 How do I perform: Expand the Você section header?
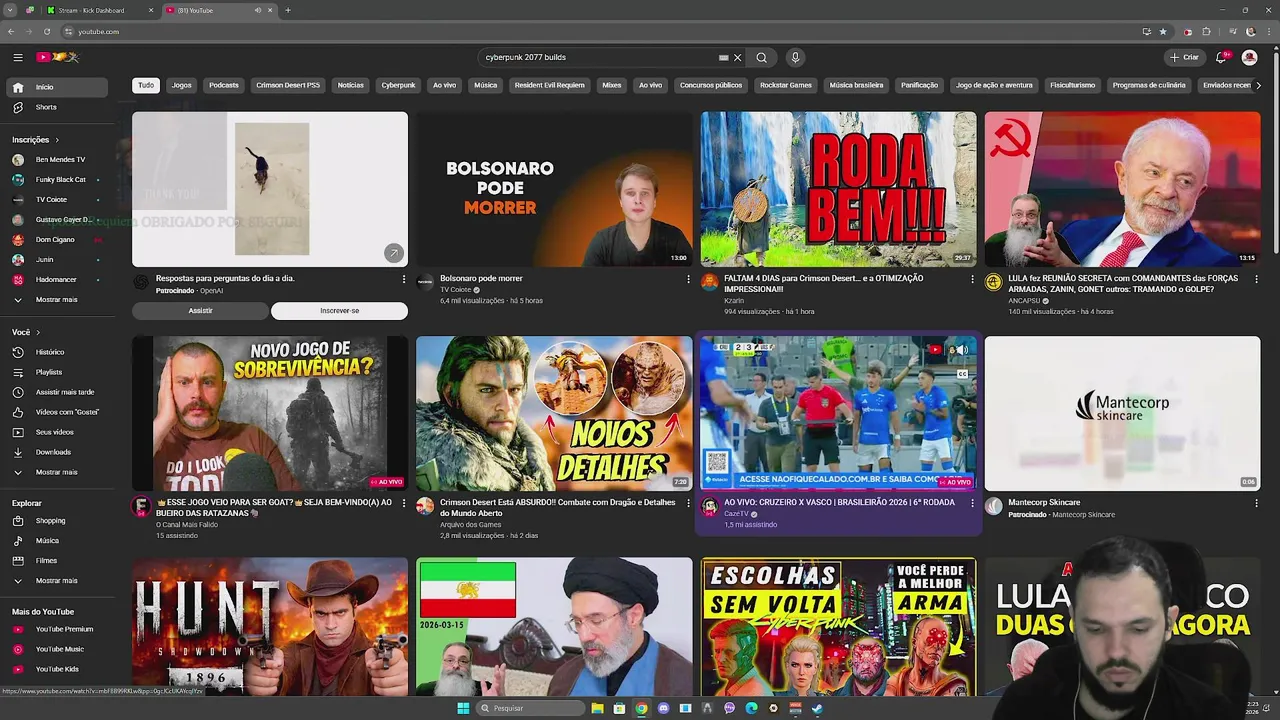tap(26, 332)
